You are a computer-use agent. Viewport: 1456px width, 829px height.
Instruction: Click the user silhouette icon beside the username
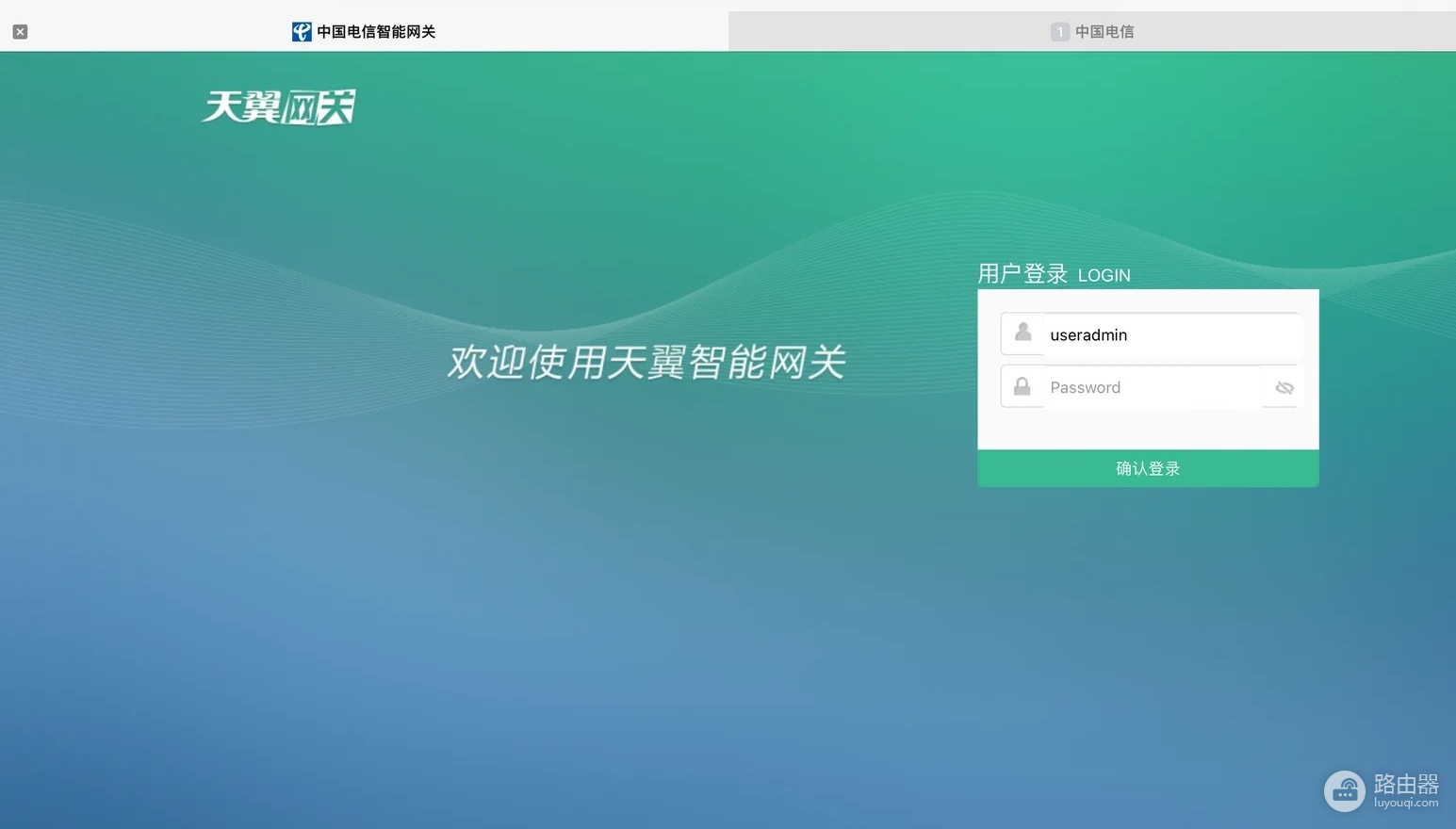[1022, 333]
